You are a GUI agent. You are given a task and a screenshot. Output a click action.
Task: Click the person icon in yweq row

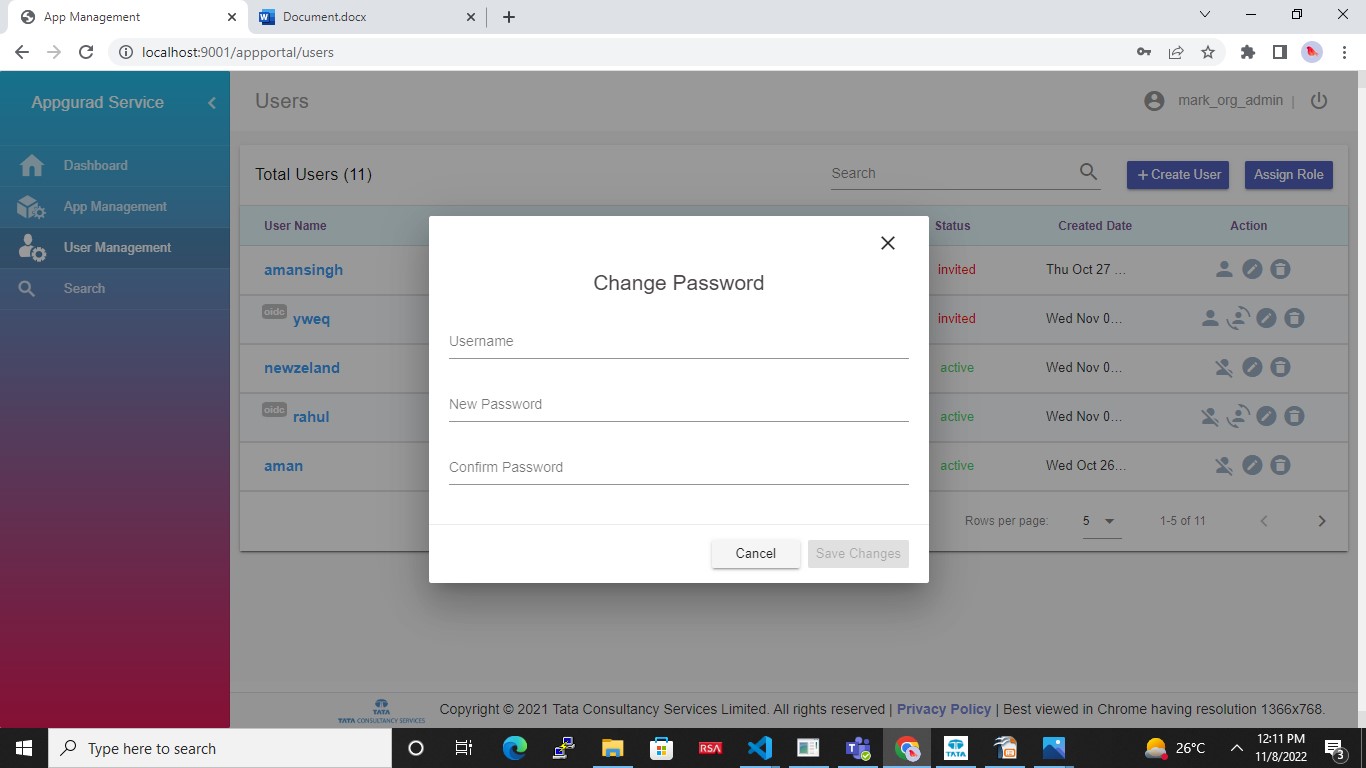tap(1210, 318)
